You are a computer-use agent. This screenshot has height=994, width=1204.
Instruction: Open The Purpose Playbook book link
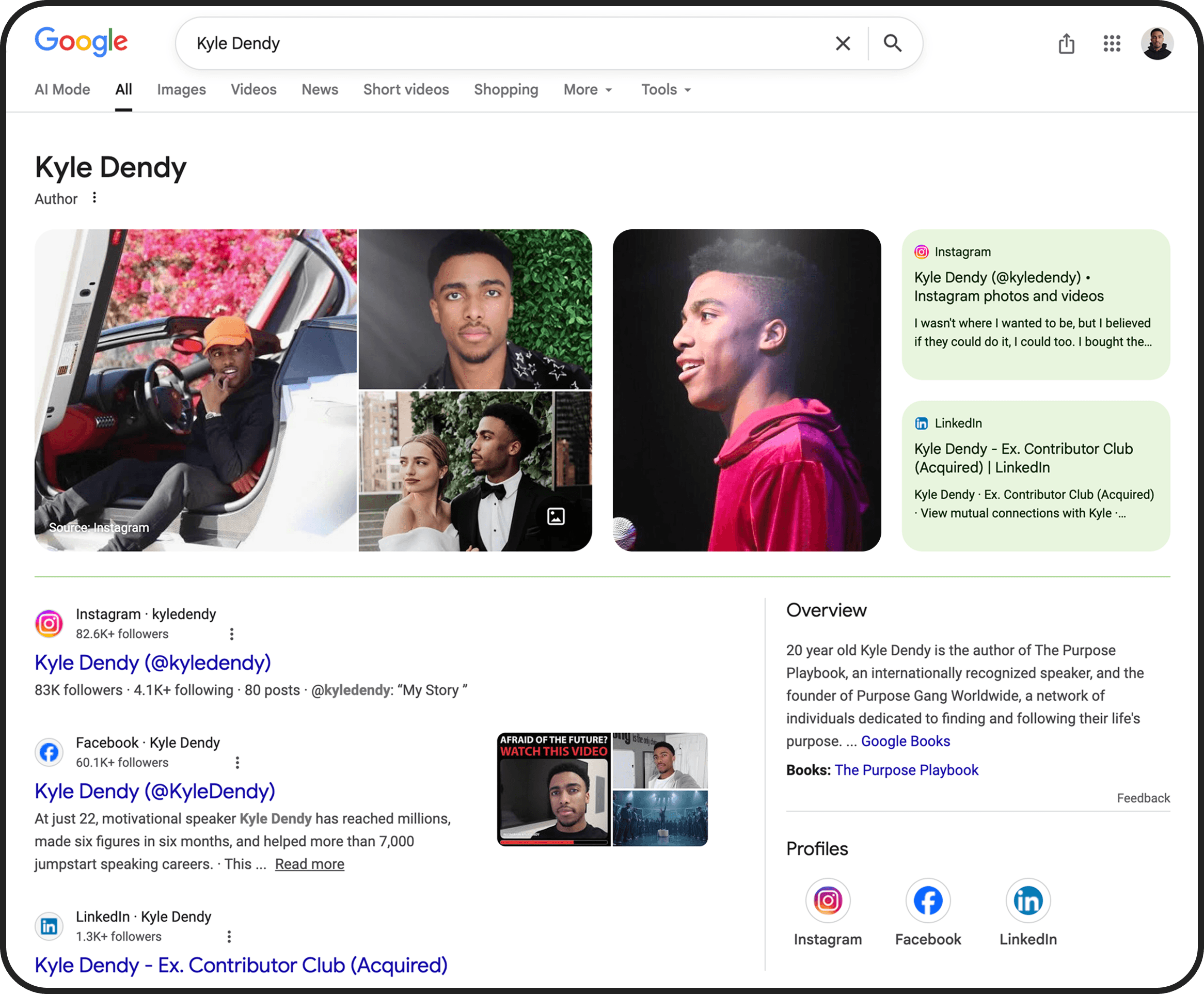pyautogui.click(x=906, y=770)
